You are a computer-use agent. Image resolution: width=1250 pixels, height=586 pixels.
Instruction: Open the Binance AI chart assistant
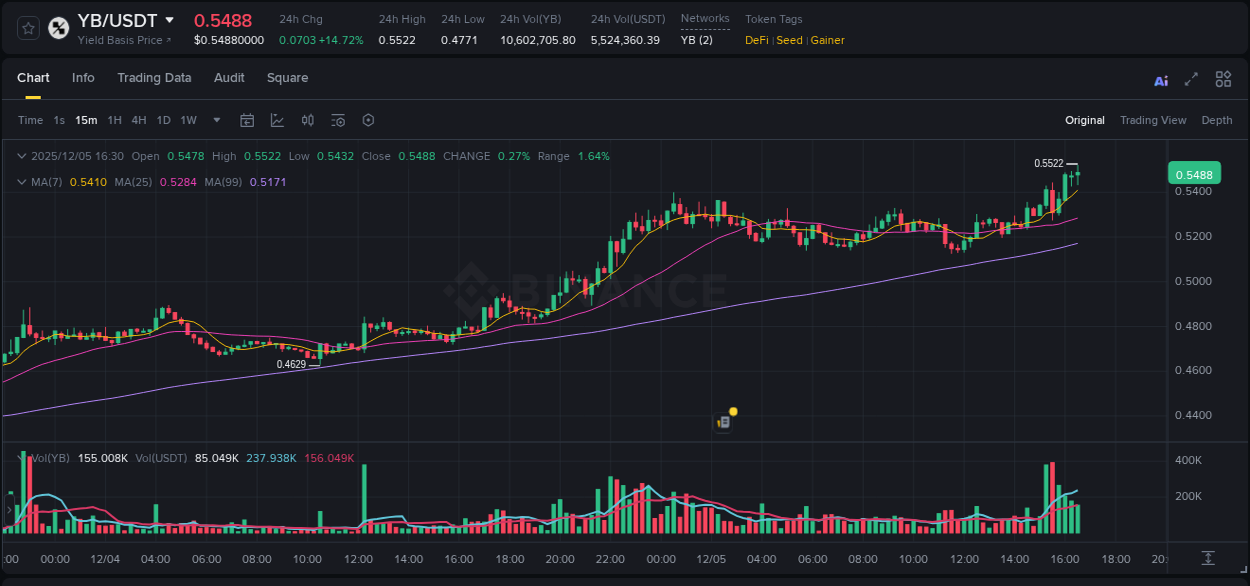[x=1160, y=79]
